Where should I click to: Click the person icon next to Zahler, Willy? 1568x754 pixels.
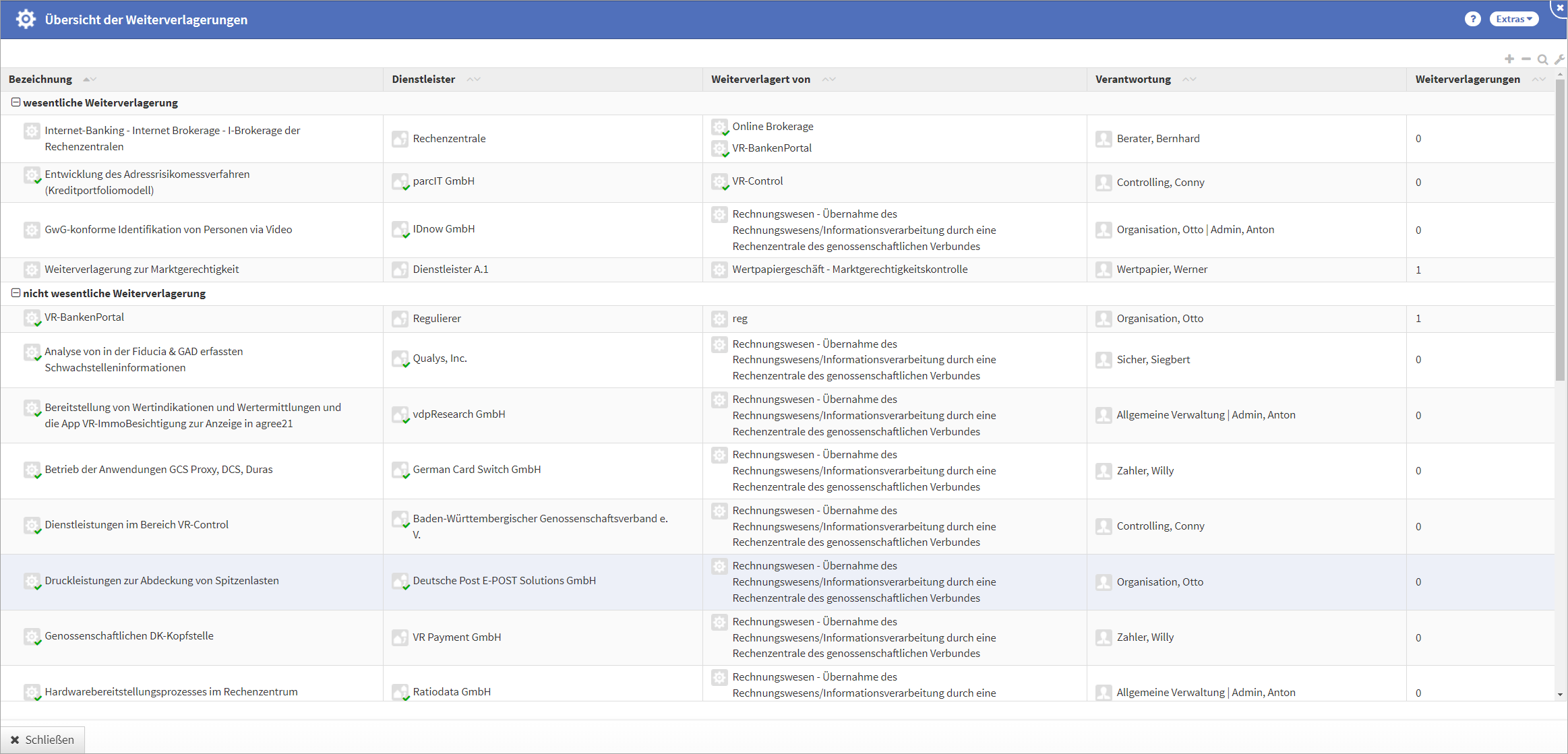point(1104,470)
